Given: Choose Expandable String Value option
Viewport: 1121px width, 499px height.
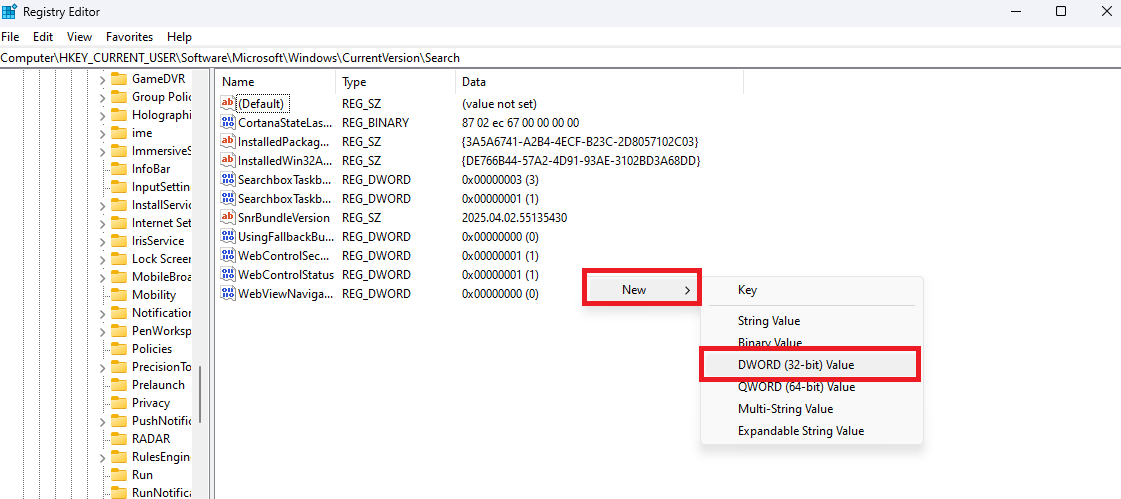Looking at the screenshot, I should tap(800, 431).
